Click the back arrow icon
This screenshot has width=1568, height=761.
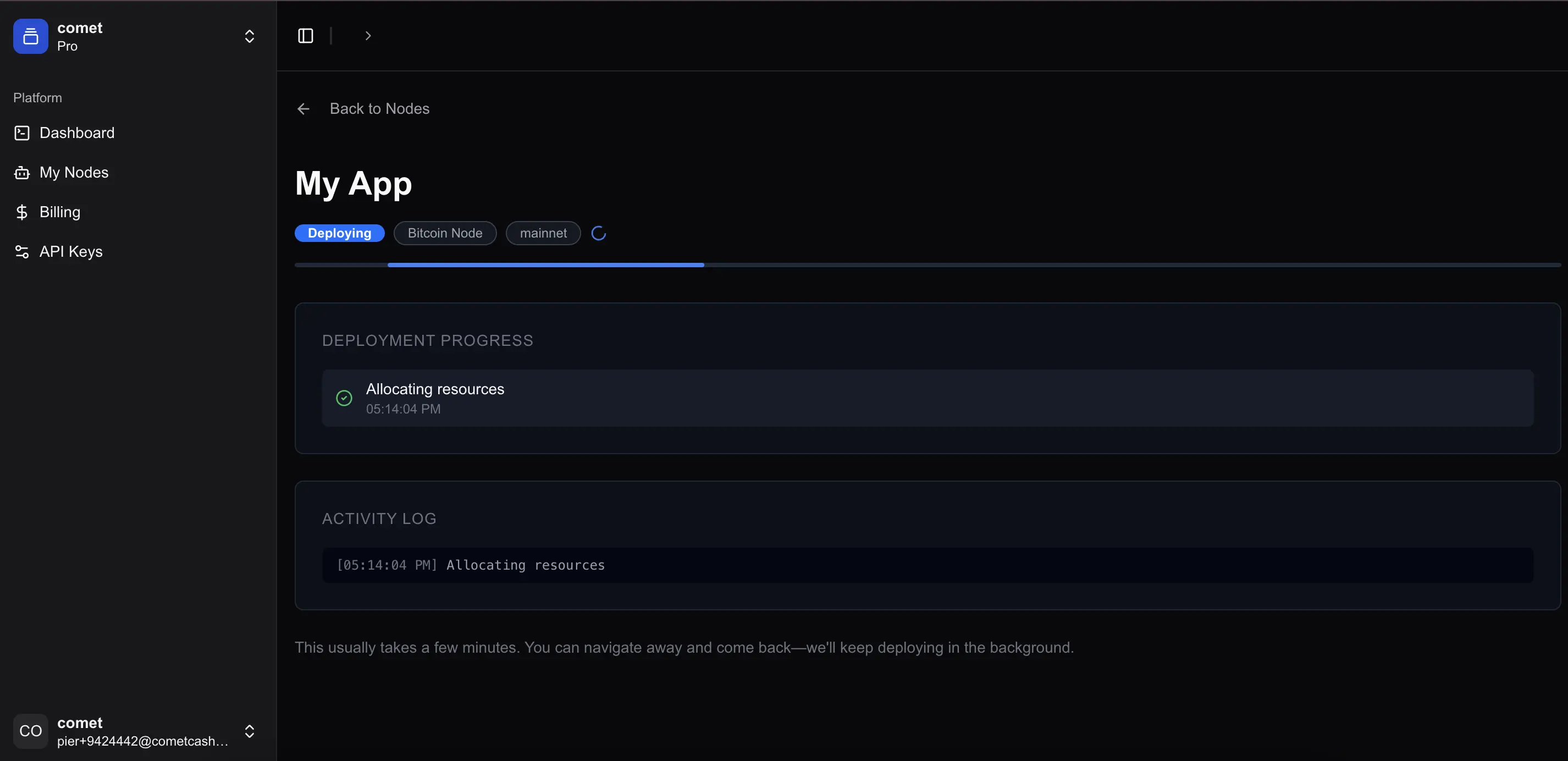point(303,109)
